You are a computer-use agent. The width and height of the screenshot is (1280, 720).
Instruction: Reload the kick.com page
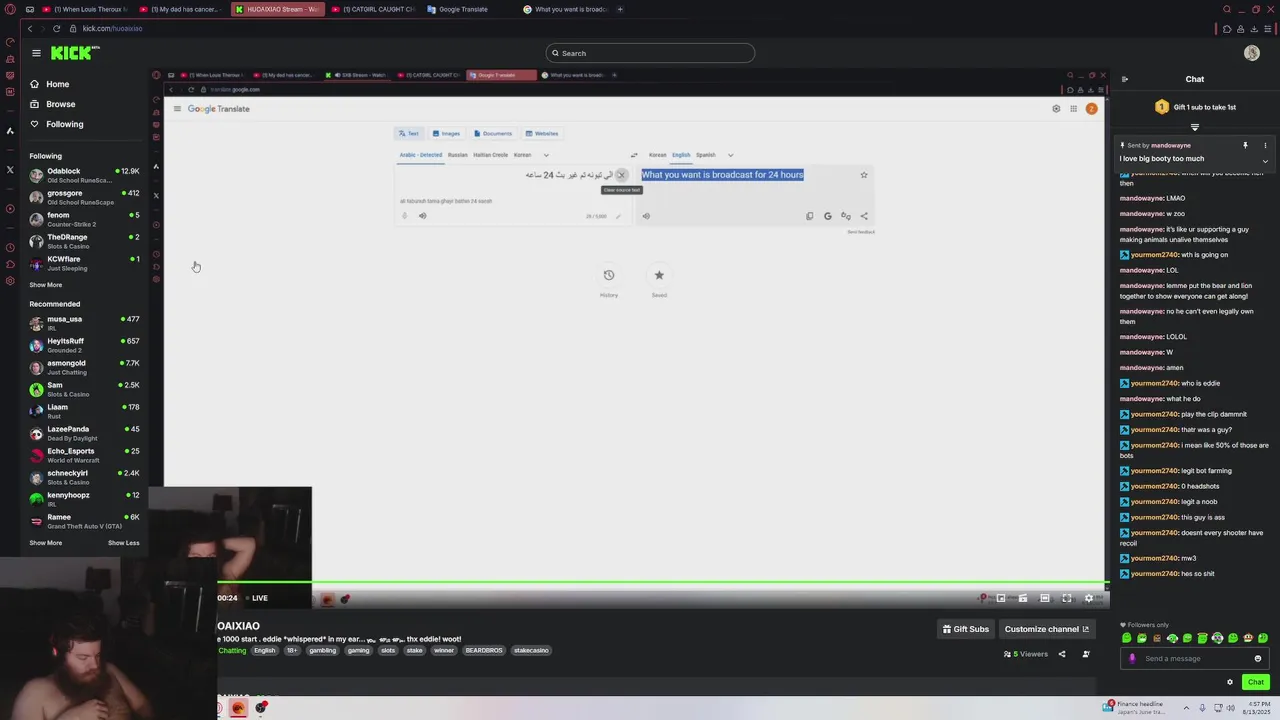point(56,28)
